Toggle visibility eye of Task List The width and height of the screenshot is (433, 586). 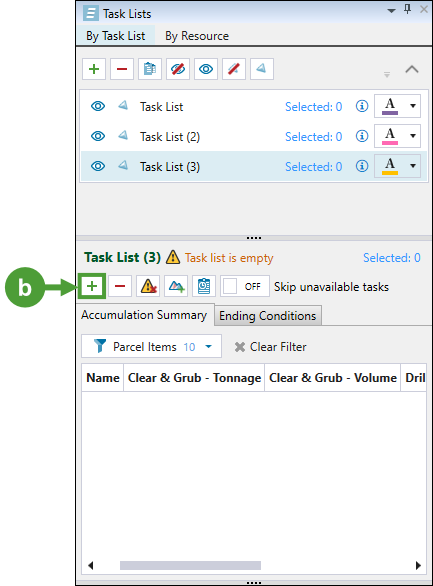[98, 106]
